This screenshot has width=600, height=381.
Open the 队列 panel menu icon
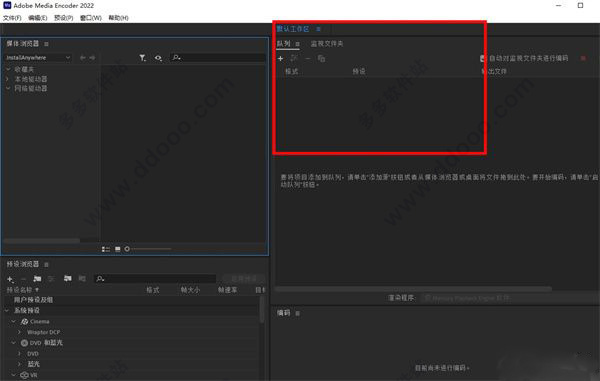(297, 44)
